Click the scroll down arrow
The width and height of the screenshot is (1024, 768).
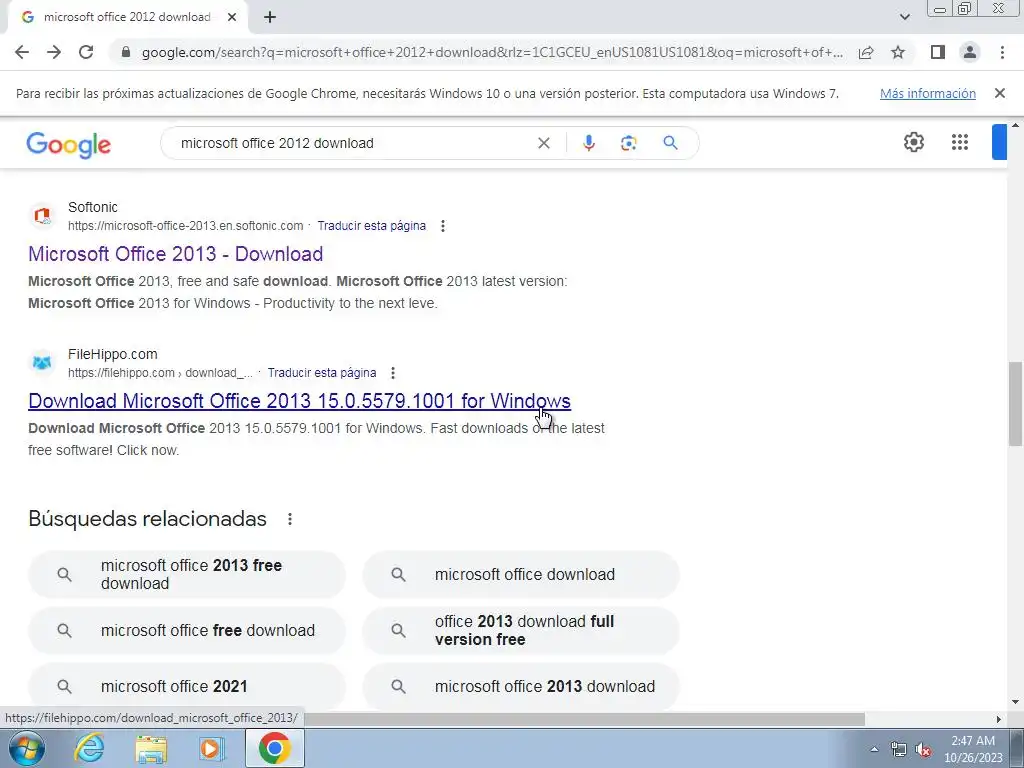point(1016,702)
